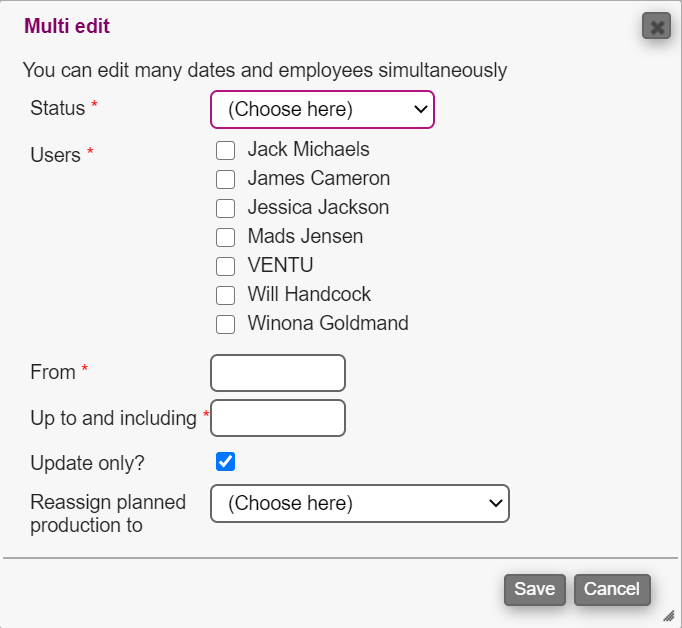Viewport: 682px width, 628px height.
Task: Click the Update only? label text
Action: point(90,463)
